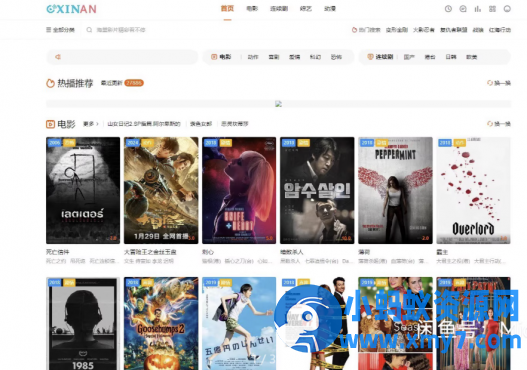Open the Goosebumps 2 poster
Screen dimensions: 527x370
pos(161,323)
